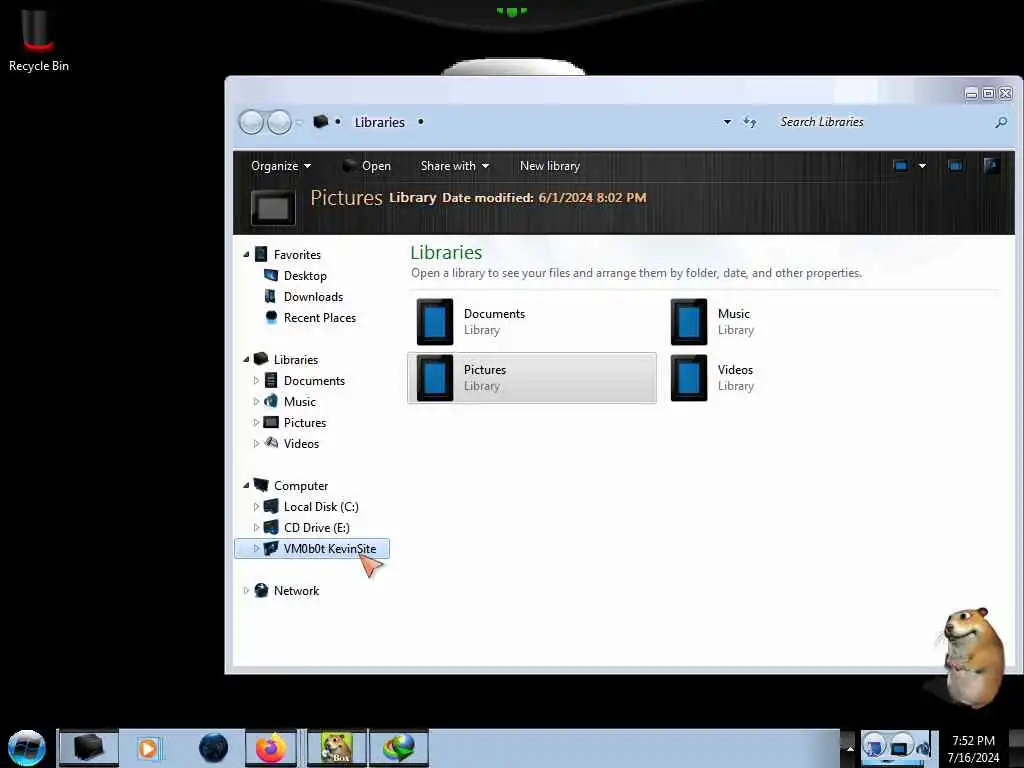Expand the CD Drive (E:) node
The image size is (1024, 768).
tap(256, 528)
